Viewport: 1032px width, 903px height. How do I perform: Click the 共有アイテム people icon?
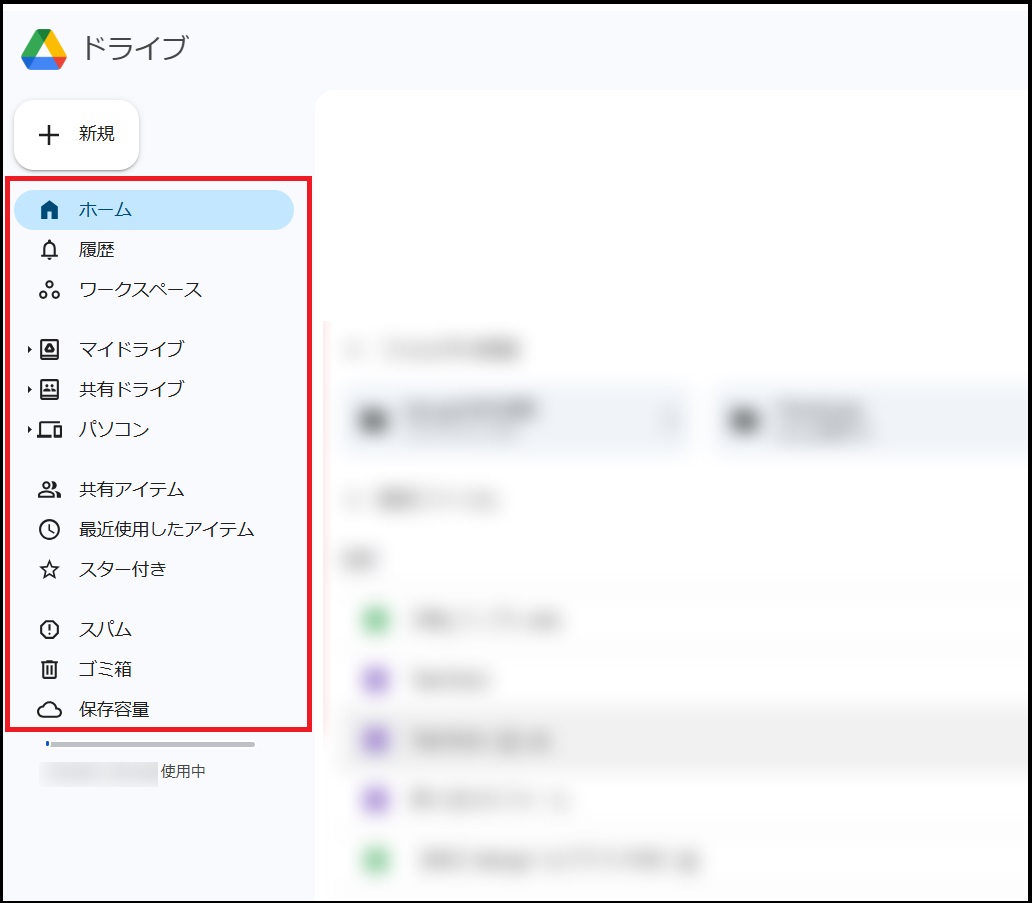49,490
